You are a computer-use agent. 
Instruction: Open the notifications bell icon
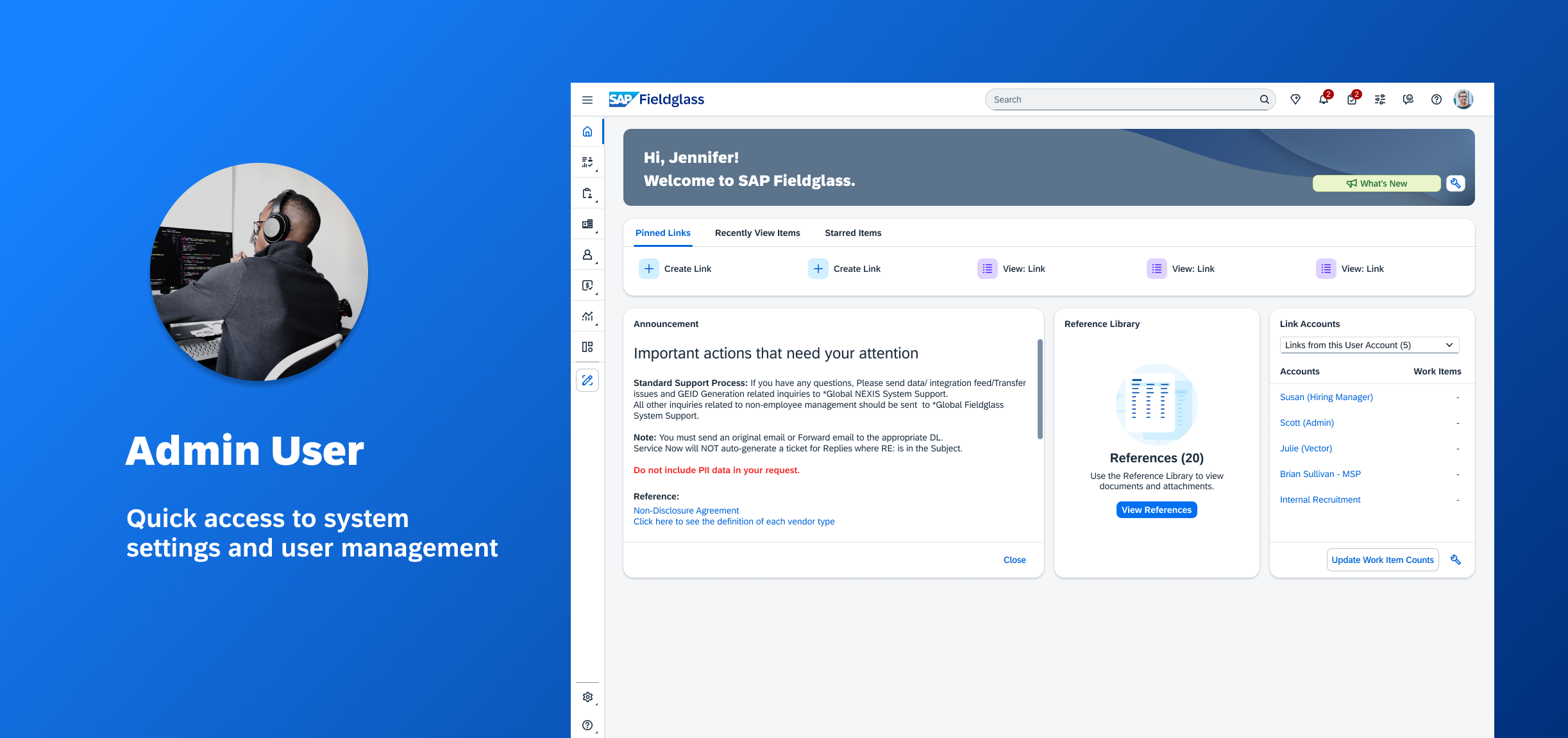click(x=1323, y=99)
